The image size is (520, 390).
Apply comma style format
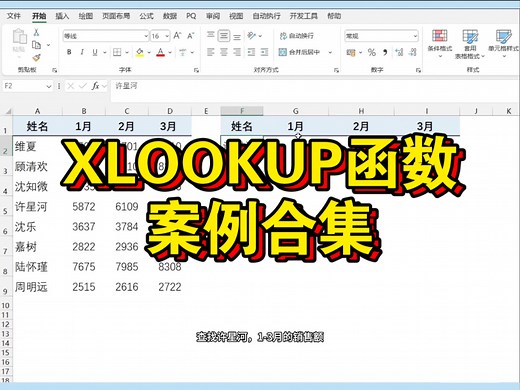(x=385, y=52)
